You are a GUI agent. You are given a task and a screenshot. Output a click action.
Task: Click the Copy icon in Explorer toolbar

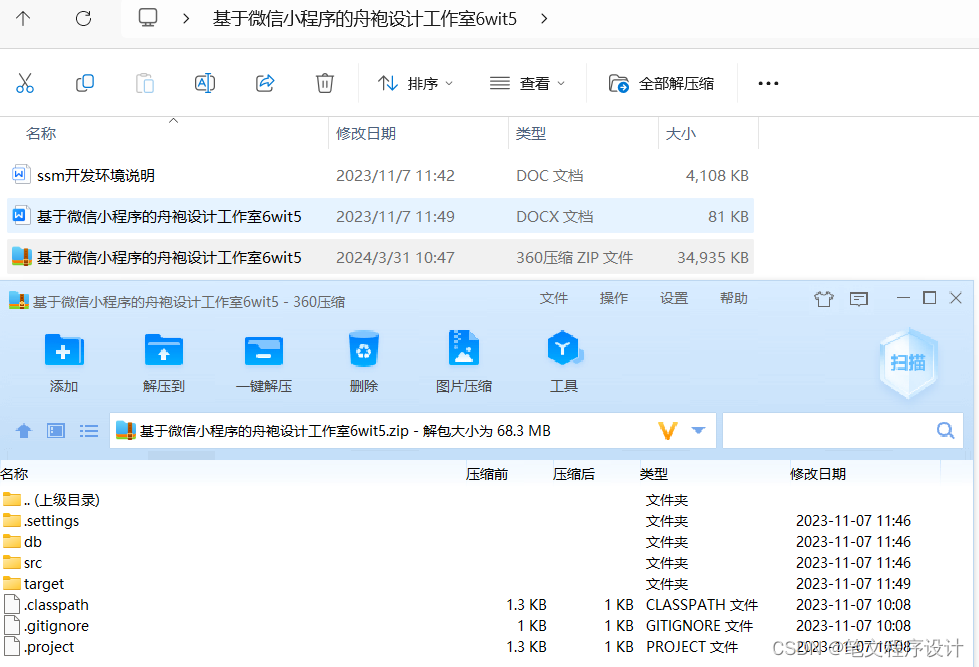click(x=84, y=83)
